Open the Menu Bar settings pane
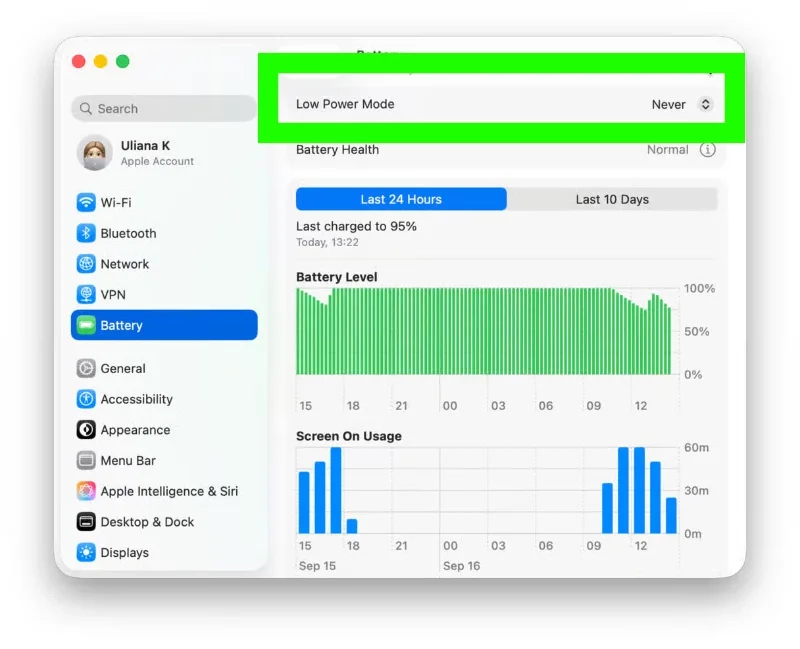800x649 pixels. [x=128, y=461]
